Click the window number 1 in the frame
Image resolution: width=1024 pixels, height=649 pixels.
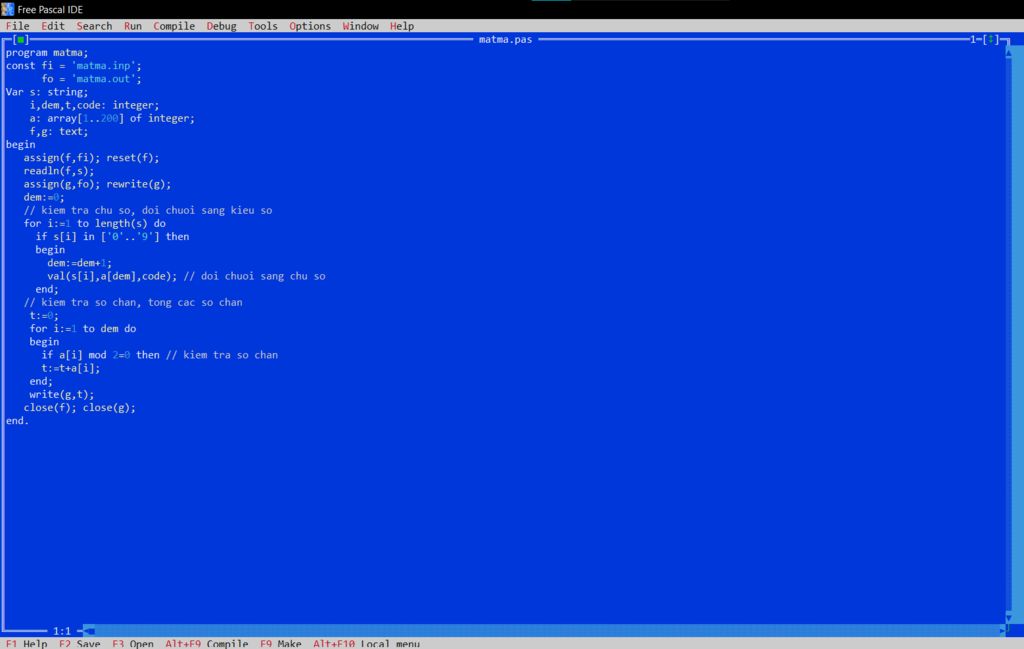point(973,40)
